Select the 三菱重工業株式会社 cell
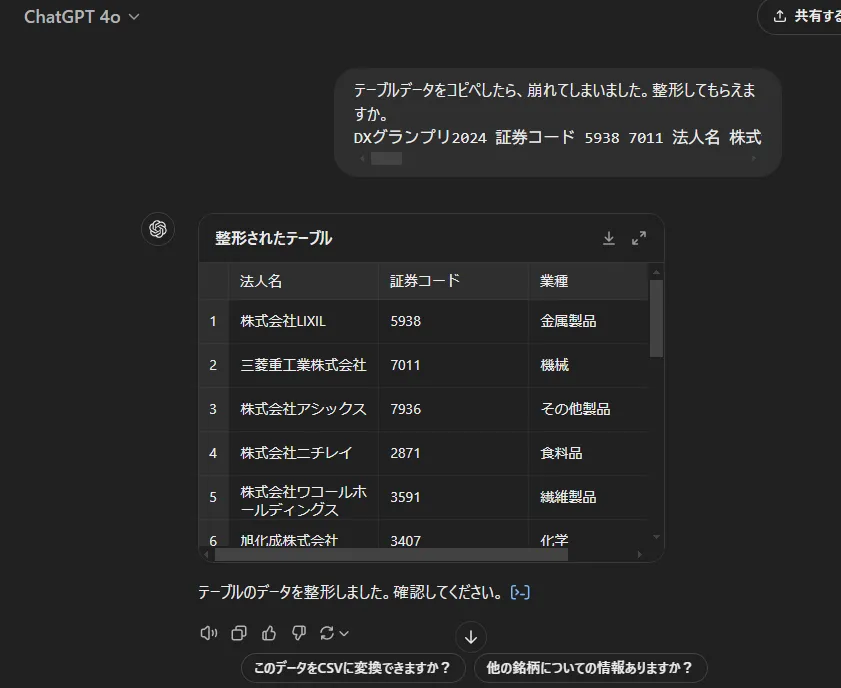This screenshot has height=688, width=841. [x=304, y=365]
